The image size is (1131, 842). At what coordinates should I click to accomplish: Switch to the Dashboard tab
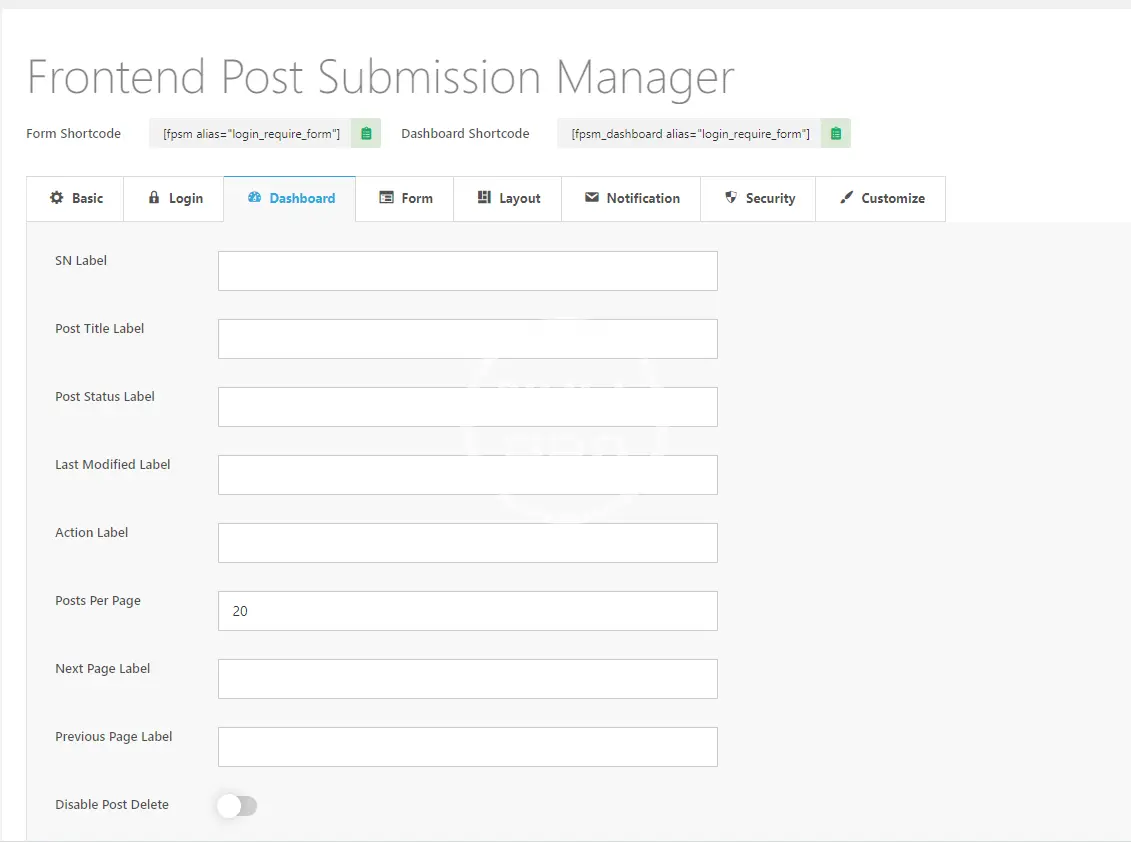tap(290, 198)
